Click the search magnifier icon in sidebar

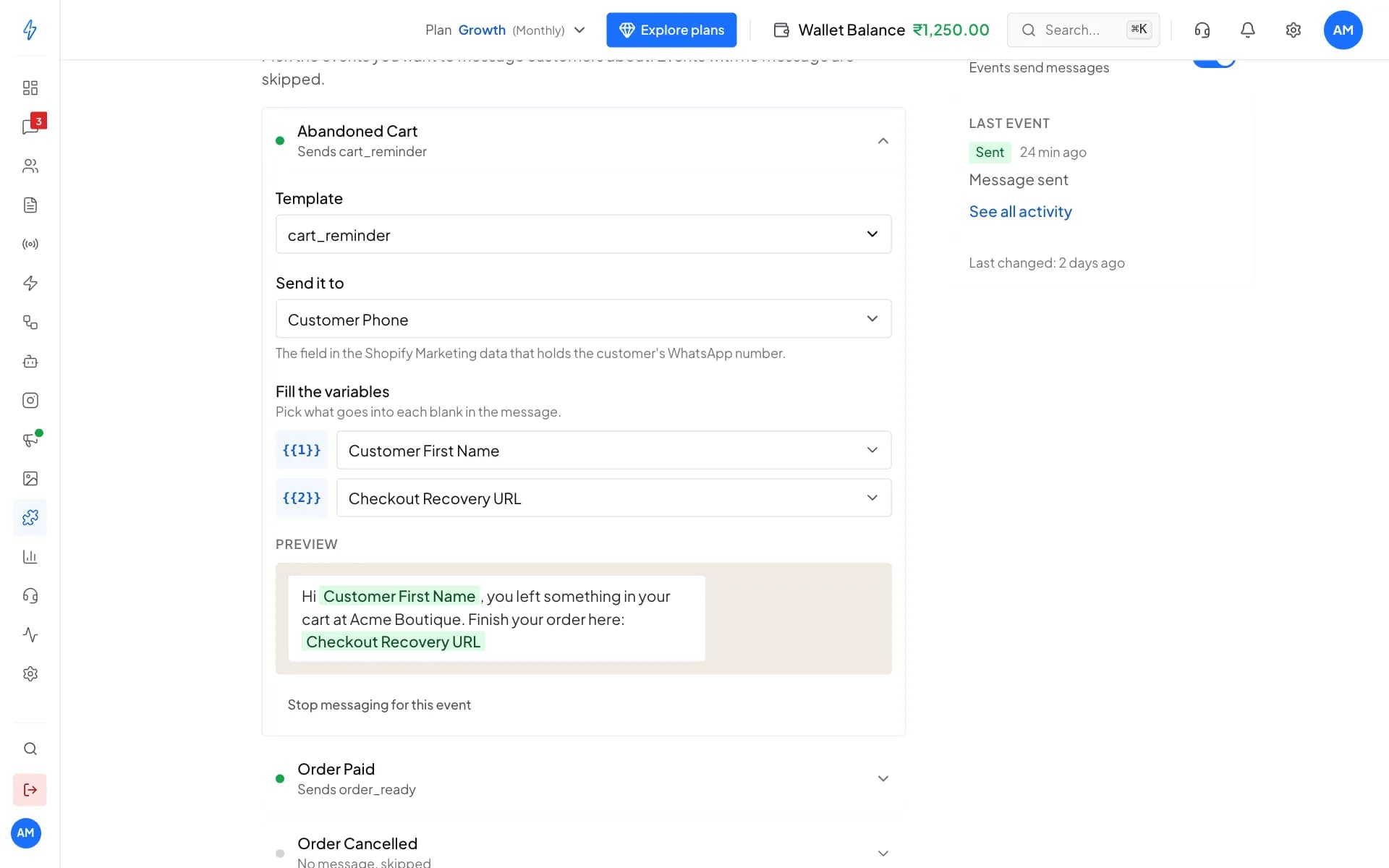pos(30,749)
